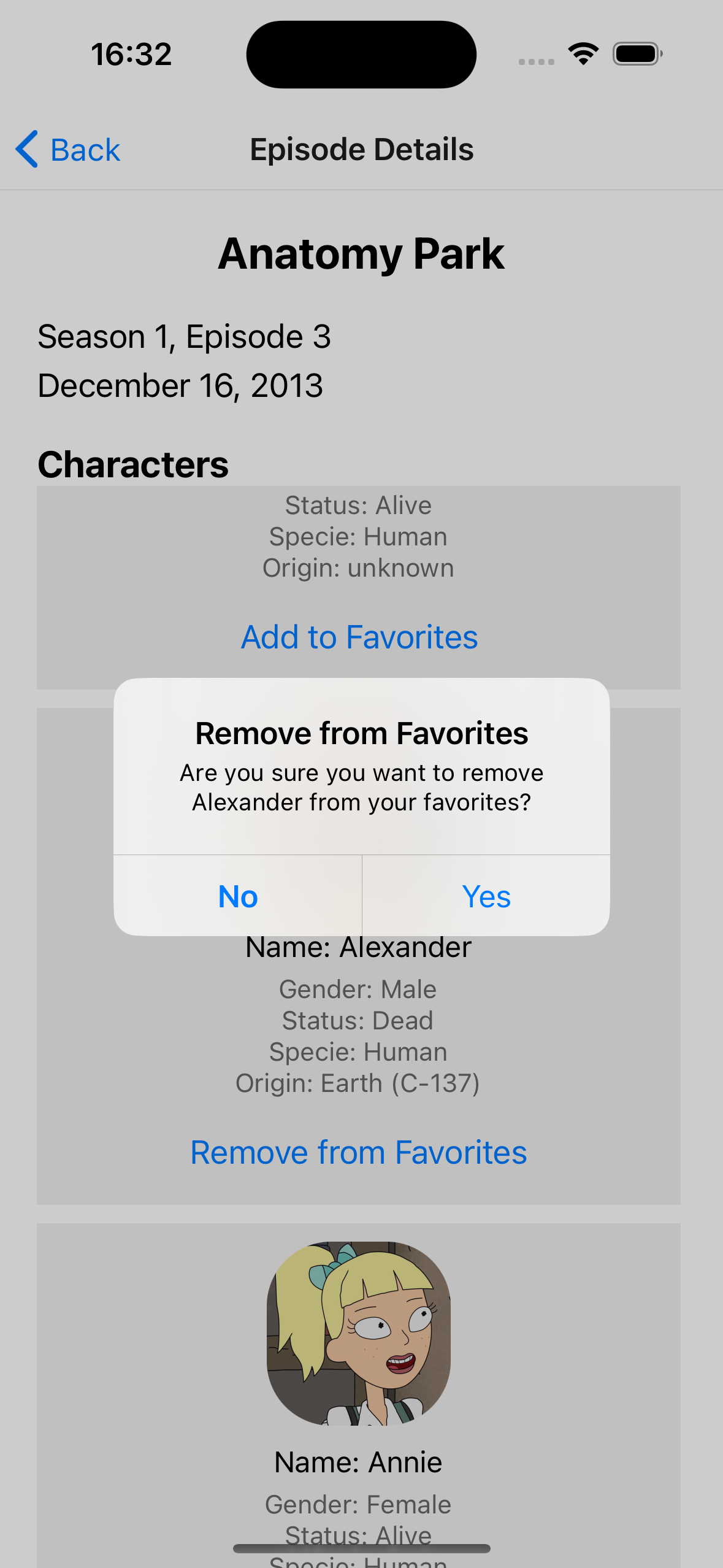
Task: Tap the Add to Favorites link
Action: 359,637
